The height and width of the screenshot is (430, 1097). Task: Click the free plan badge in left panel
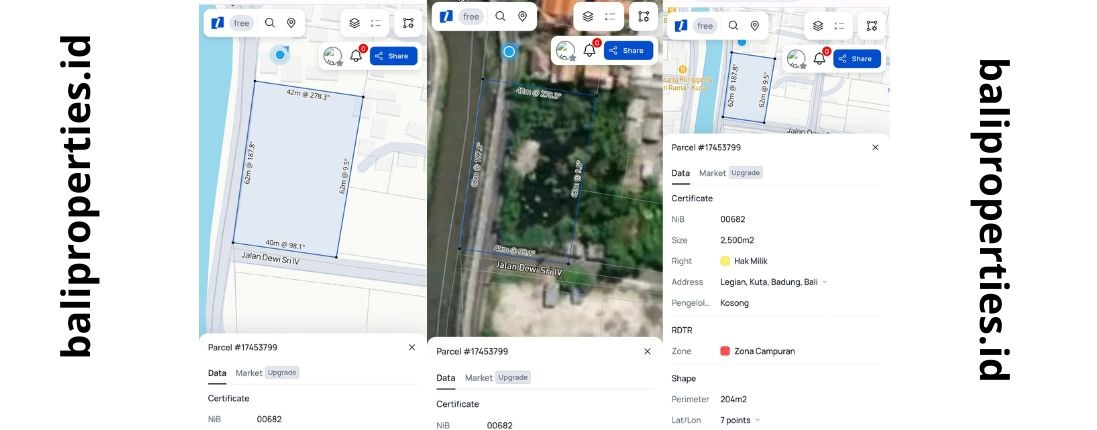241,23
